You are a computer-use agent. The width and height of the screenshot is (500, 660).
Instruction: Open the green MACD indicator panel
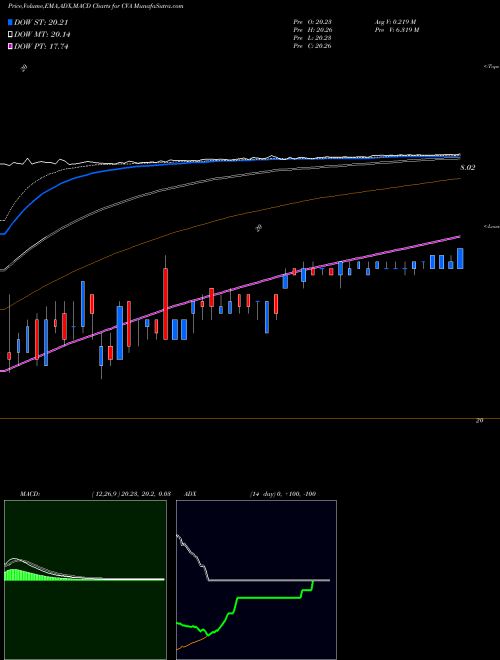[x=85, y=580]
